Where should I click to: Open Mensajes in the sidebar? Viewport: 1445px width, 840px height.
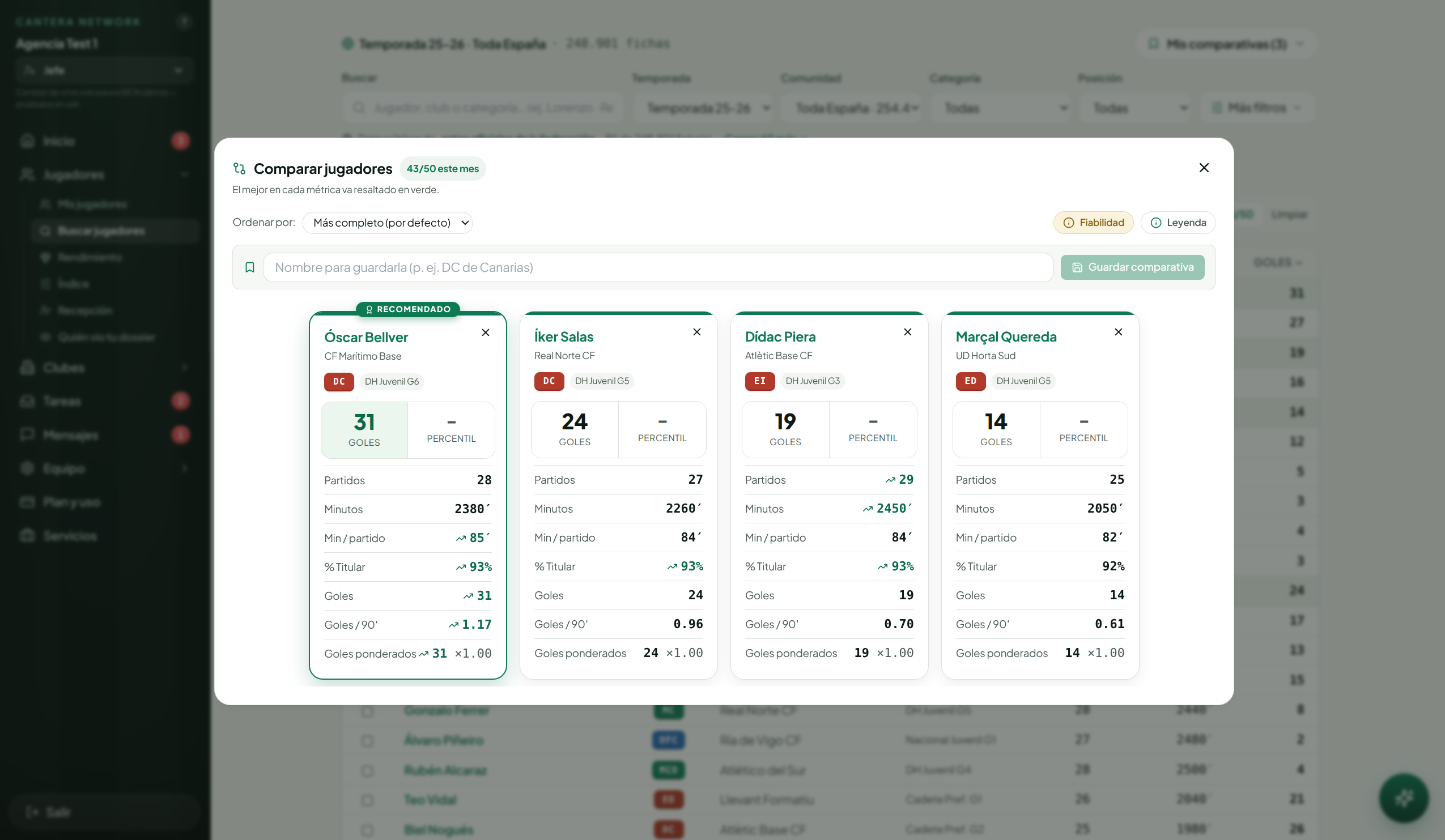tap(104, 435)
